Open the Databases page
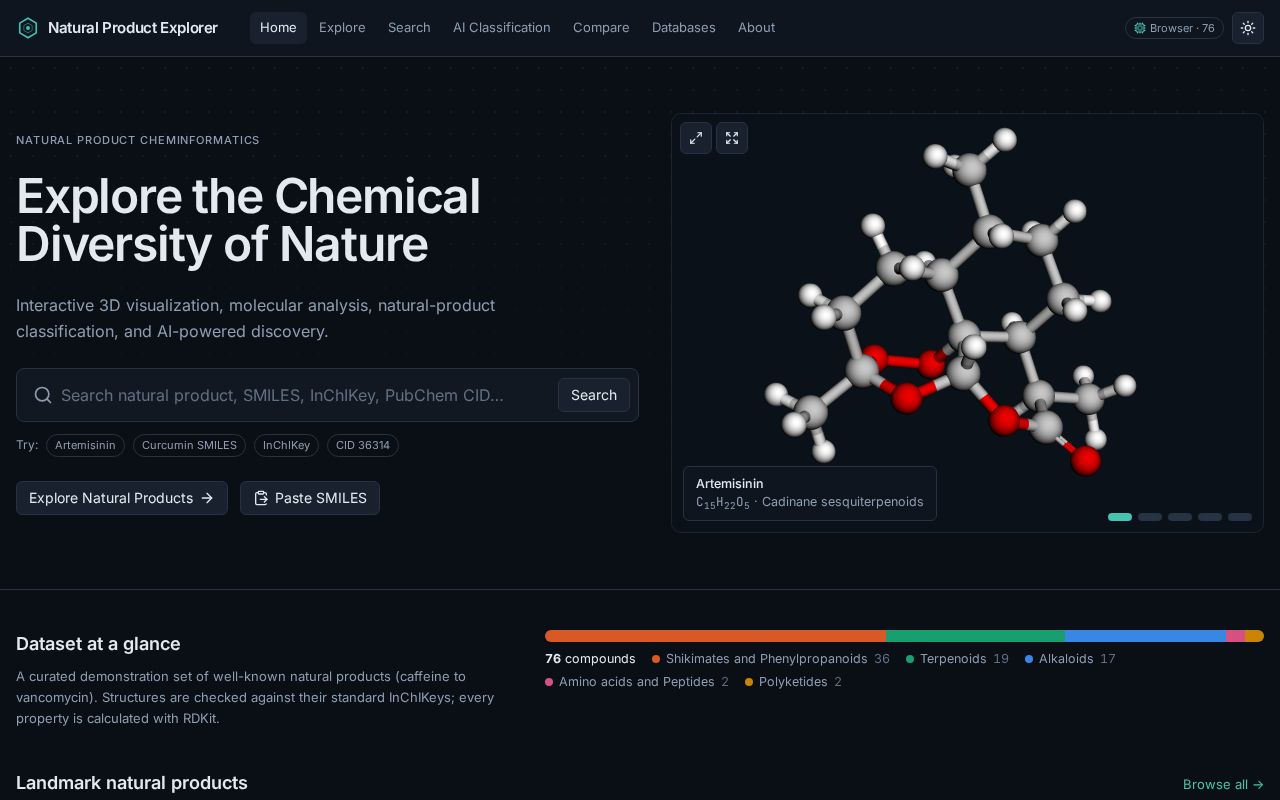The width and height of the screenshot is (1280, 800). 684,28
